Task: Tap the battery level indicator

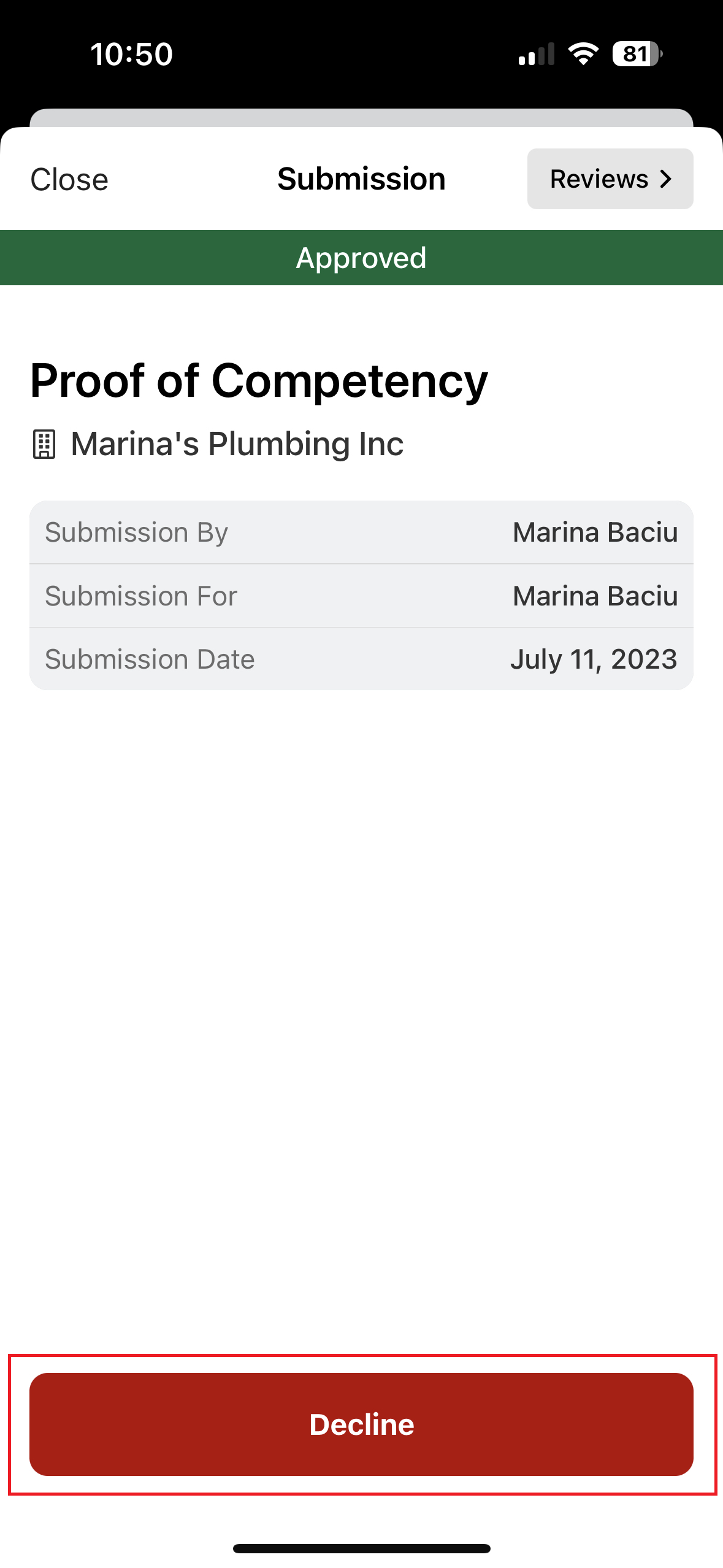Action: (x=637, y=54)
